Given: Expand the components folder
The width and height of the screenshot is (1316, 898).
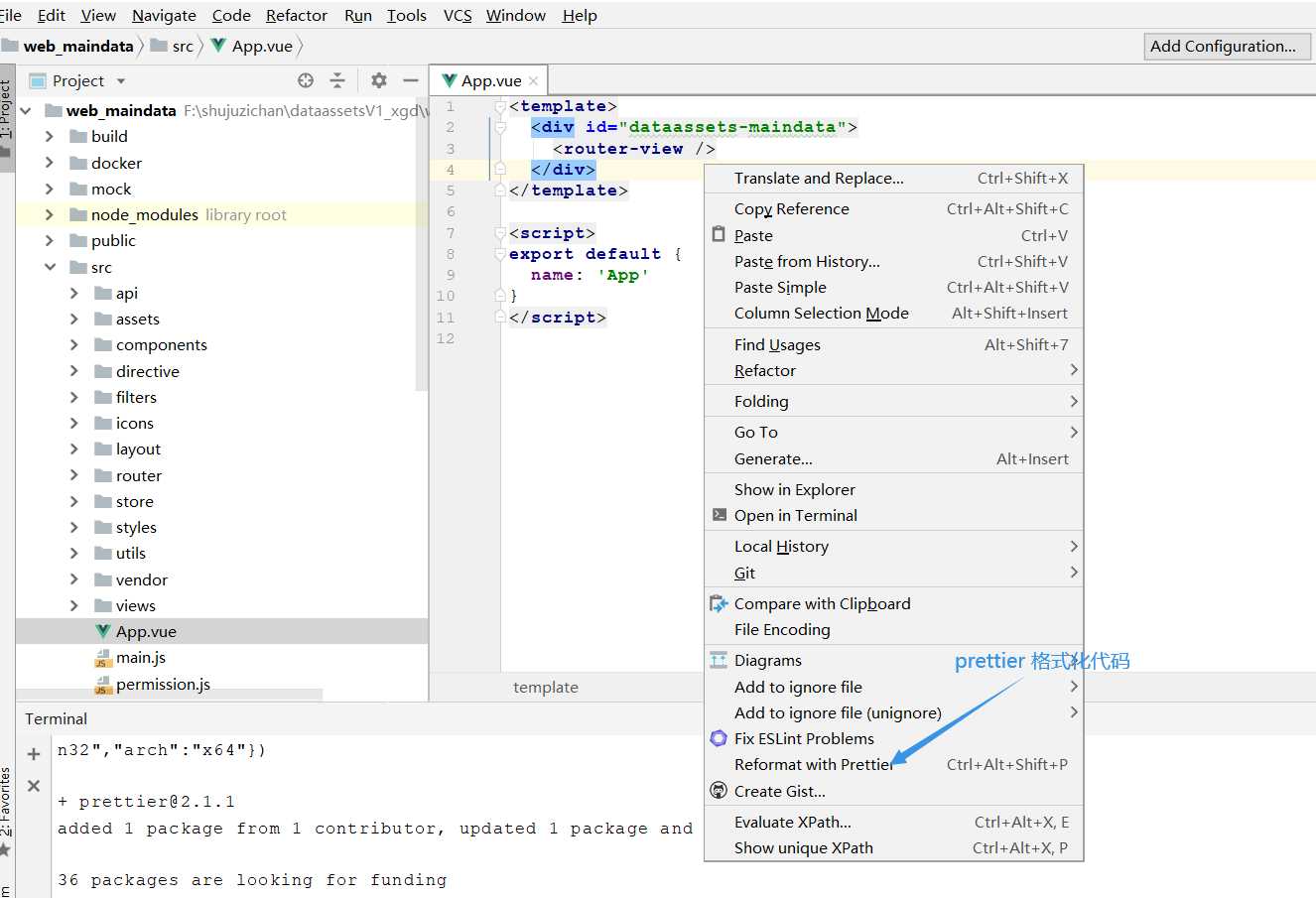Looking at the screenshot, I should pos(74,344).
